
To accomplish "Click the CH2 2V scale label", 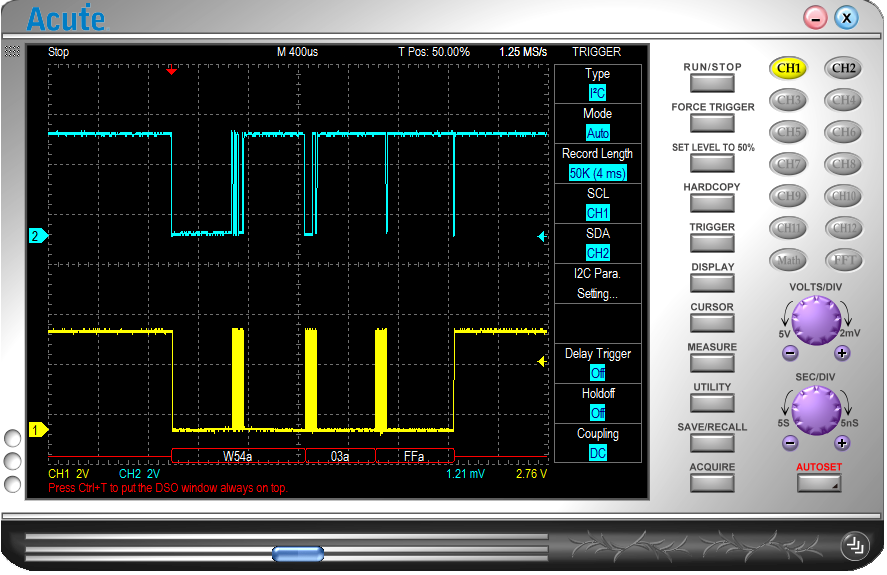I will point(139,474).
